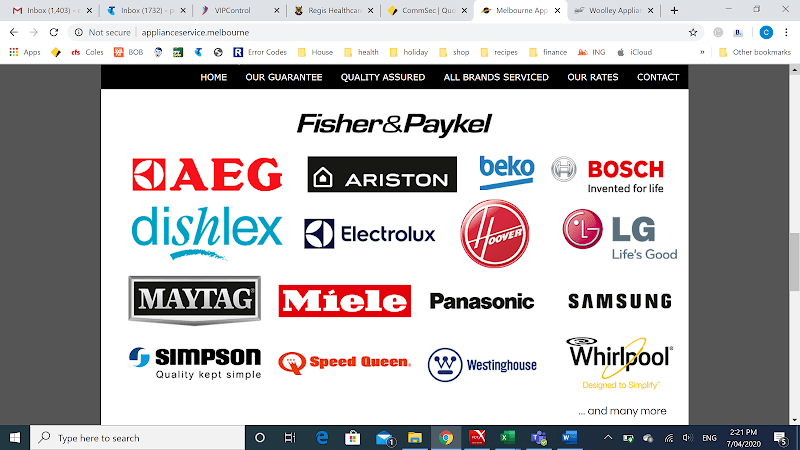The width and height of the screenshot is (800, 450).
Task: Open the holiday bookmarks folder
Action: click(409, 52)
